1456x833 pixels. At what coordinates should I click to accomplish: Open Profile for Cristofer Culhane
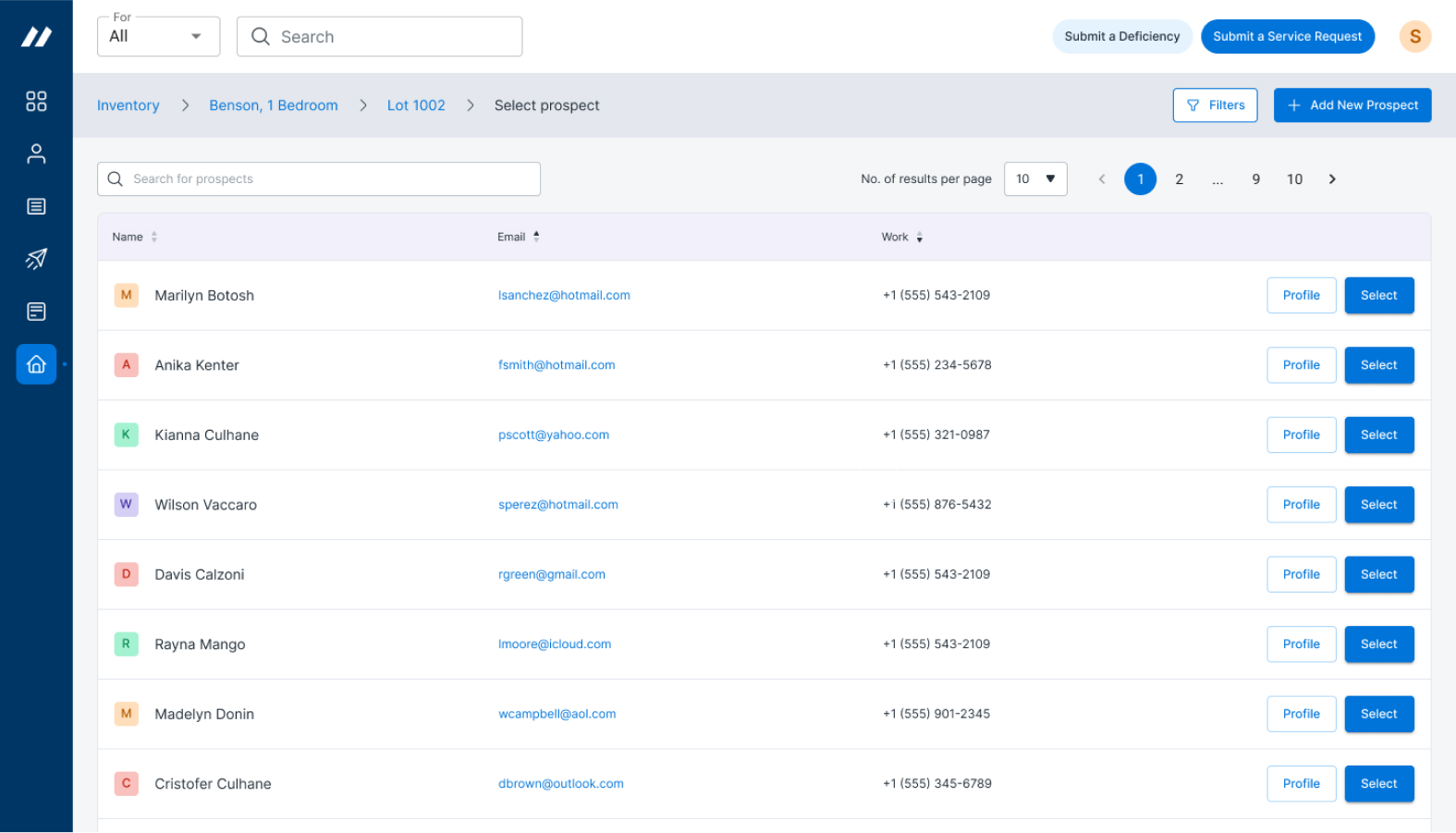click(1301, 784)
